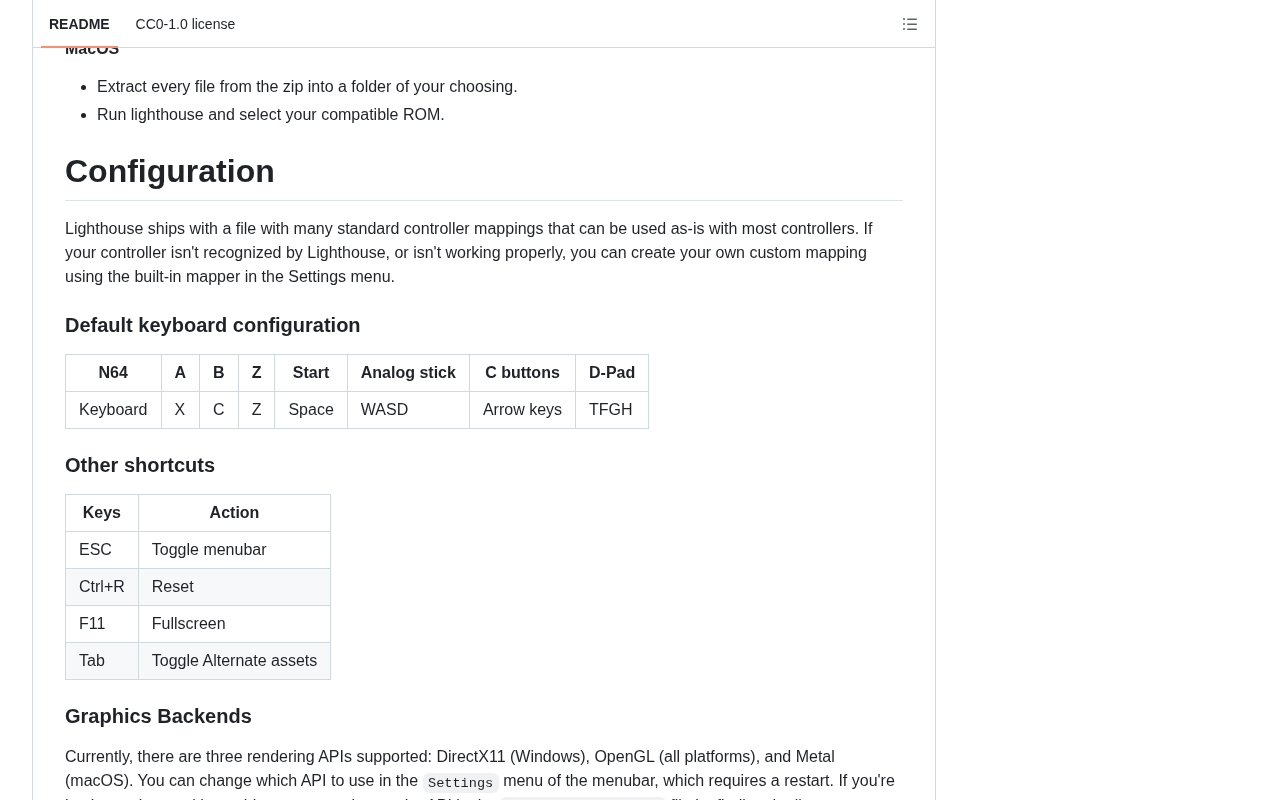The width and height of the screenshot is (1280, 800).
Task: Click the Settings inline code text
Action: [460, 783]
